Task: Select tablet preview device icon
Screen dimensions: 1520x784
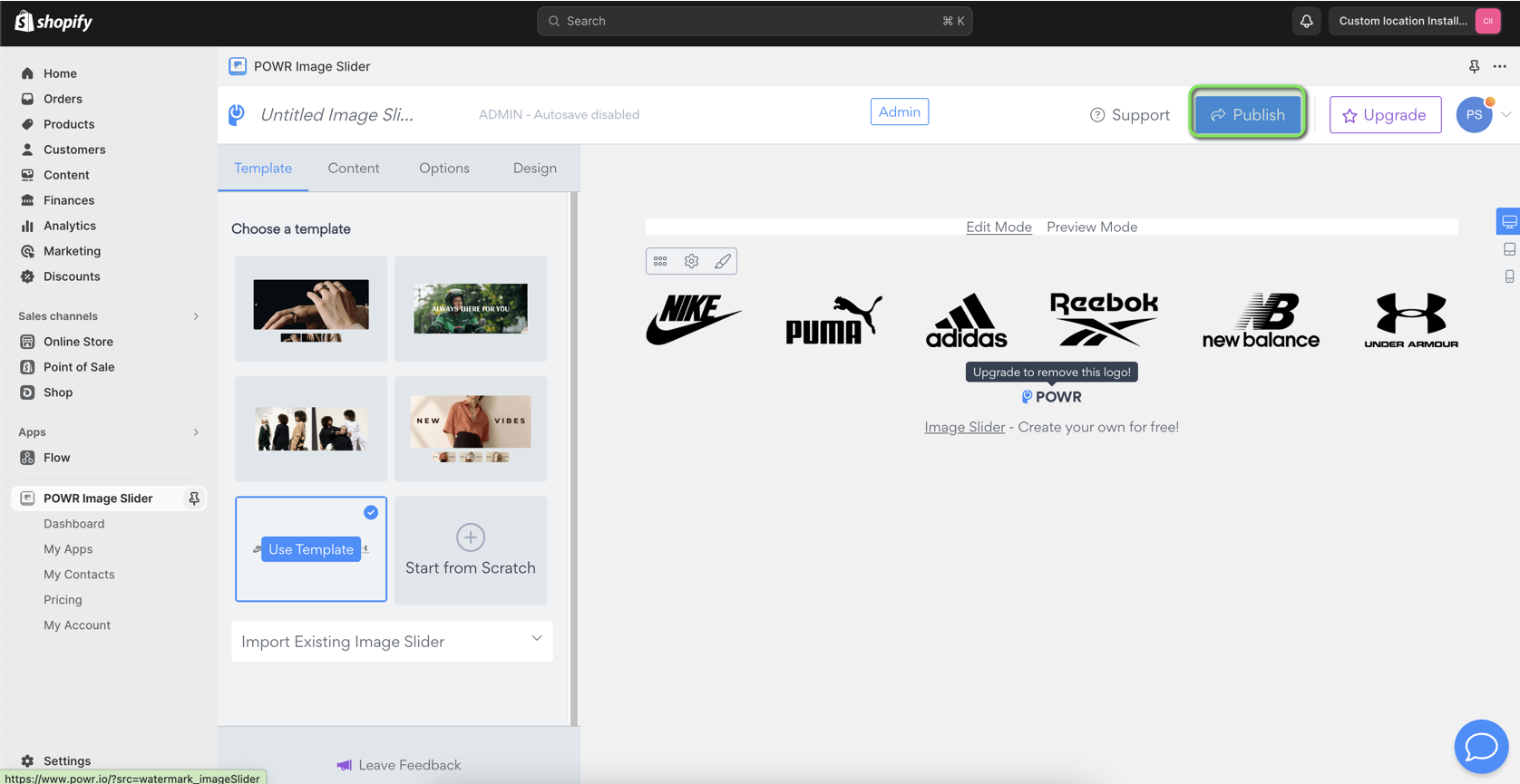Action: click(1509, 249)
